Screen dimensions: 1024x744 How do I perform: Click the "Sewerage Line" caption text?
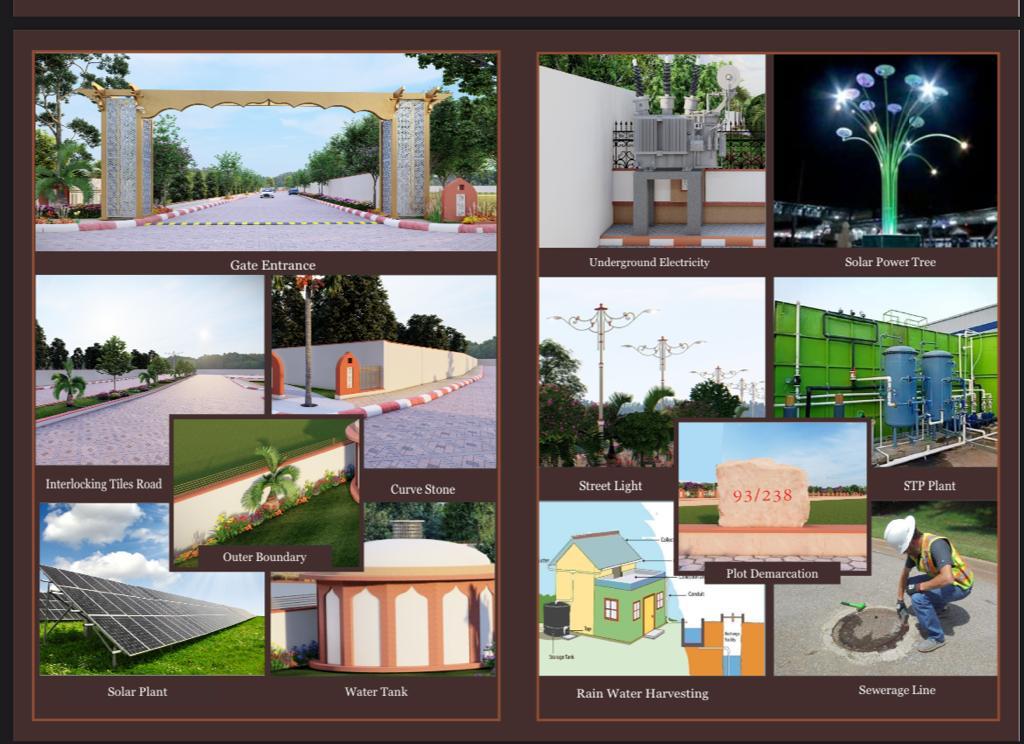point(897,690)
